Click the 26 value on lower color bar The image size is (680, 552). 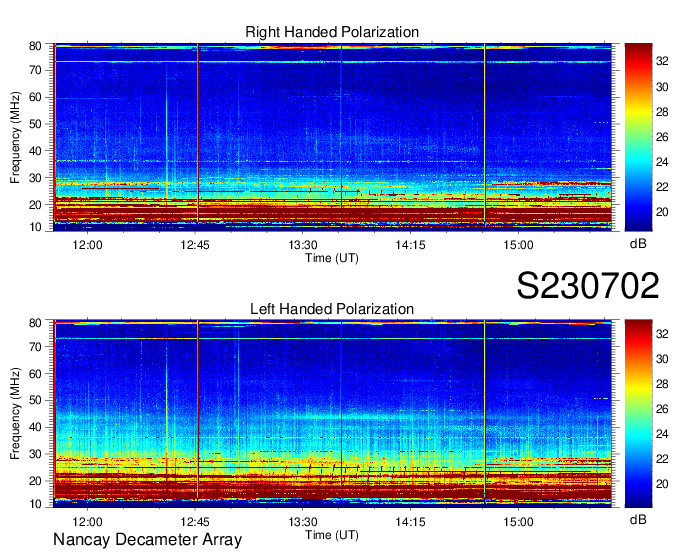(x=662, y=408)
